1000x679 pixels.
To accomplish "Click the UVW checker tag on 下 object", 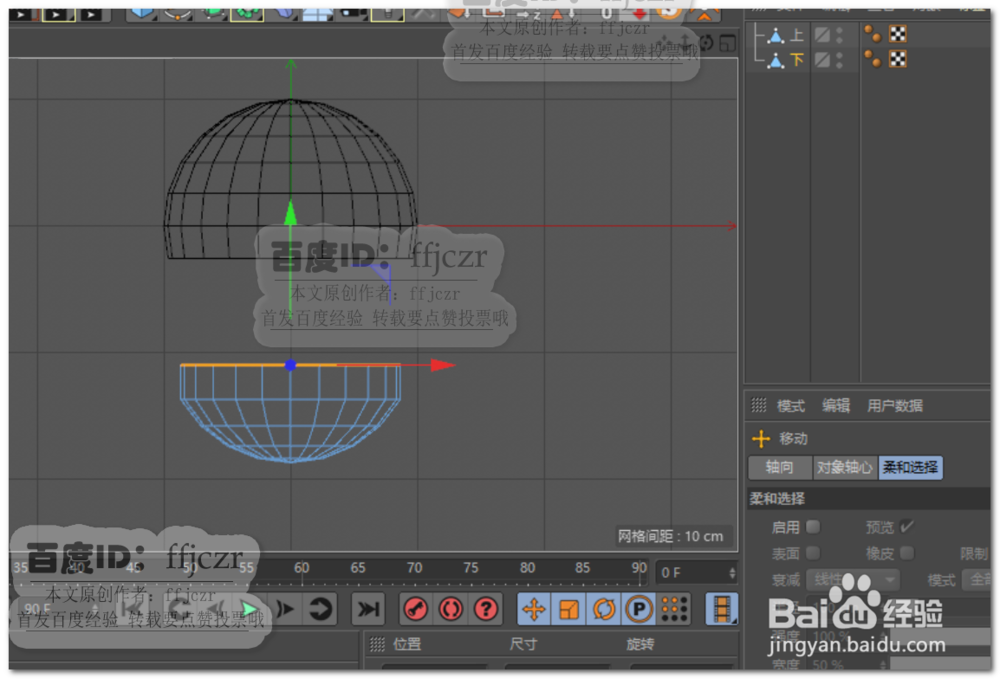I will 898,59.
